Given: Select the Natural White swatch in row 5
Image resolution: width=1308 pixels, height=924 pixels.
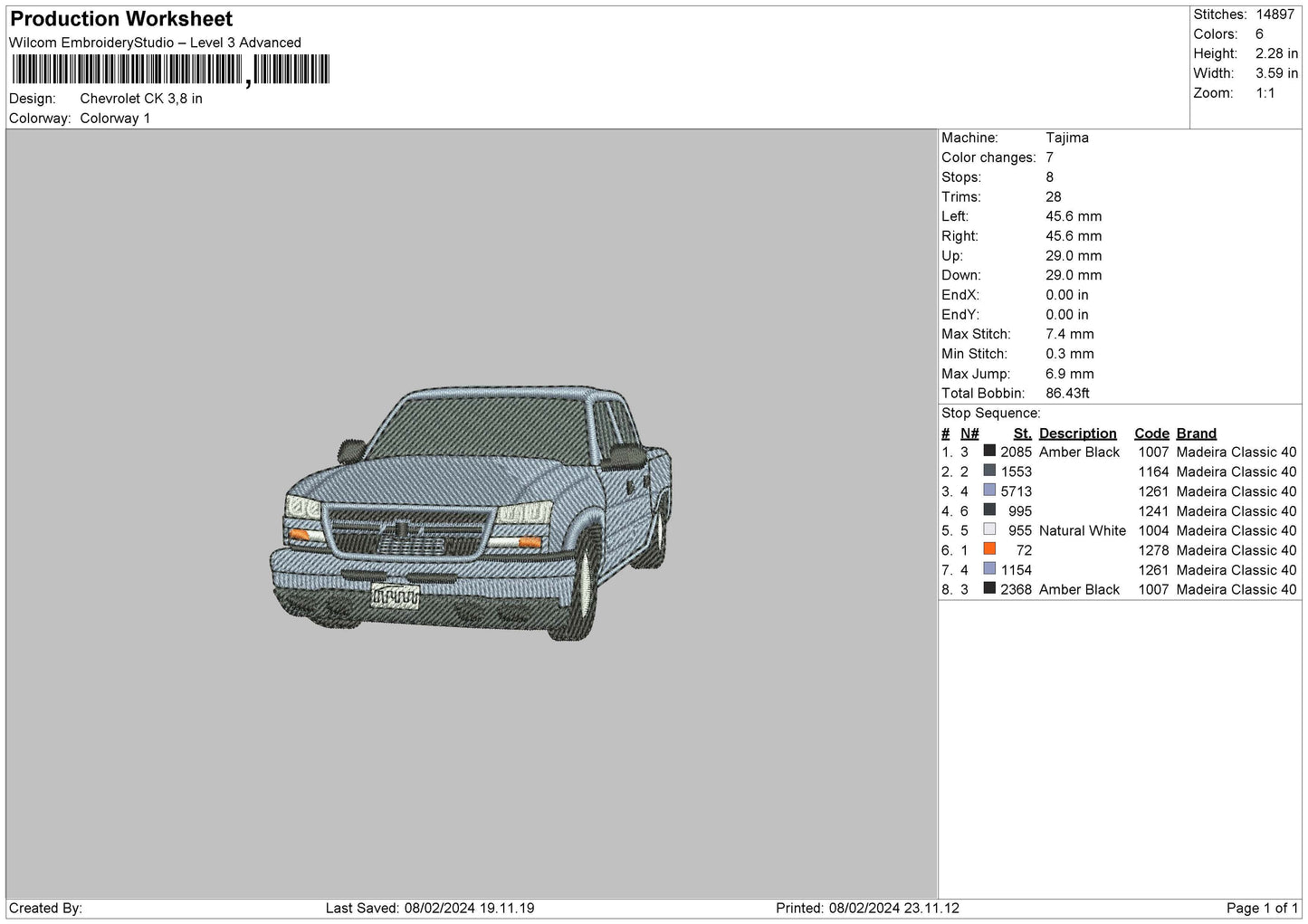Looking at the screenshot, I should 989,529.
